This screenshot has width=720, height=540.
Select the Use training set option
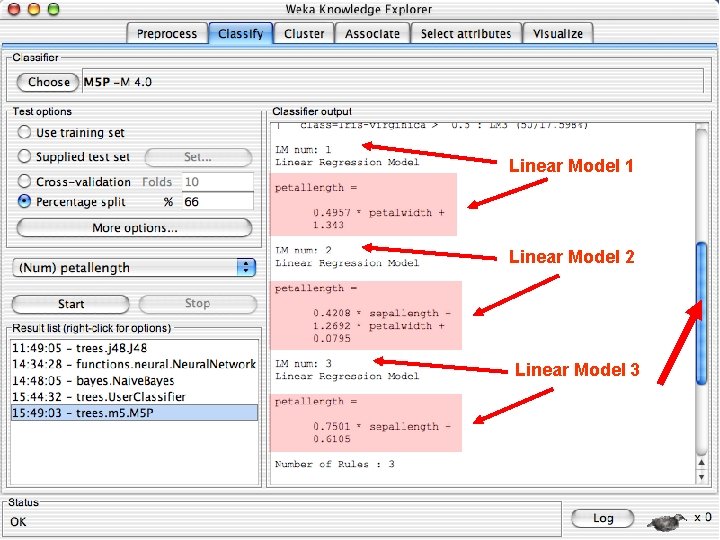[24, 132]
